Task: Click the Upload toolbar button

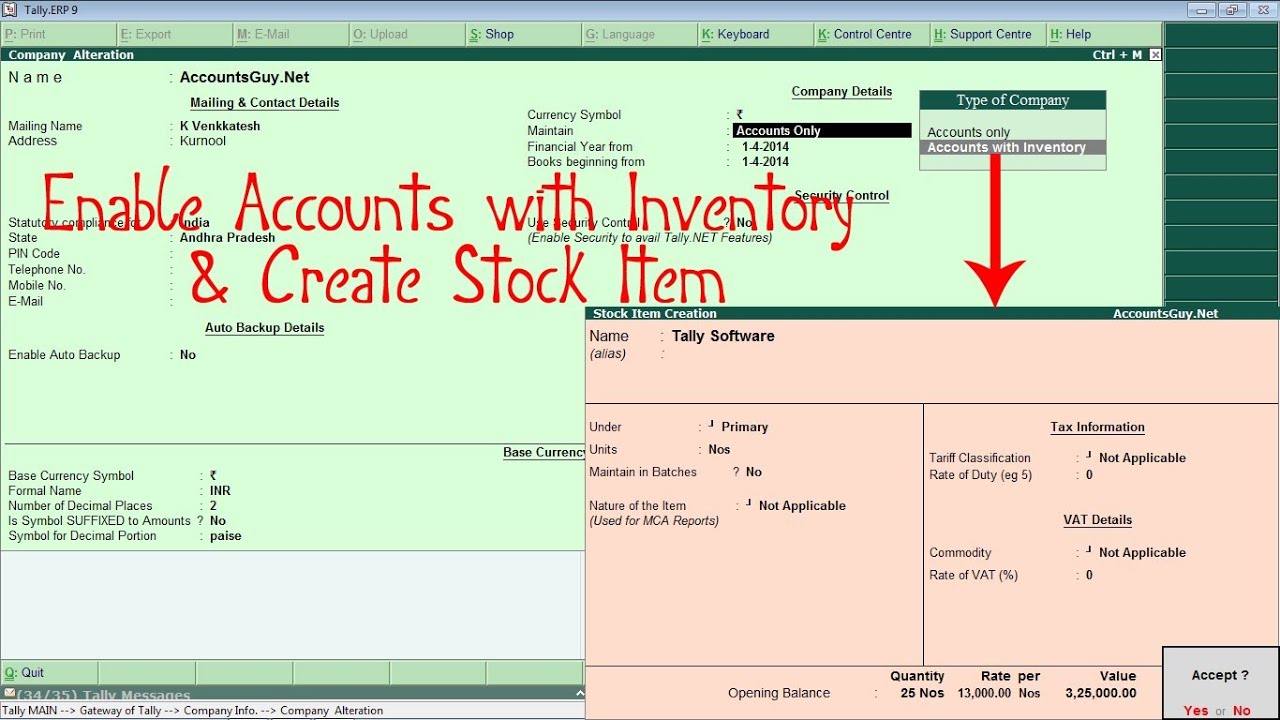Action: 406,34
